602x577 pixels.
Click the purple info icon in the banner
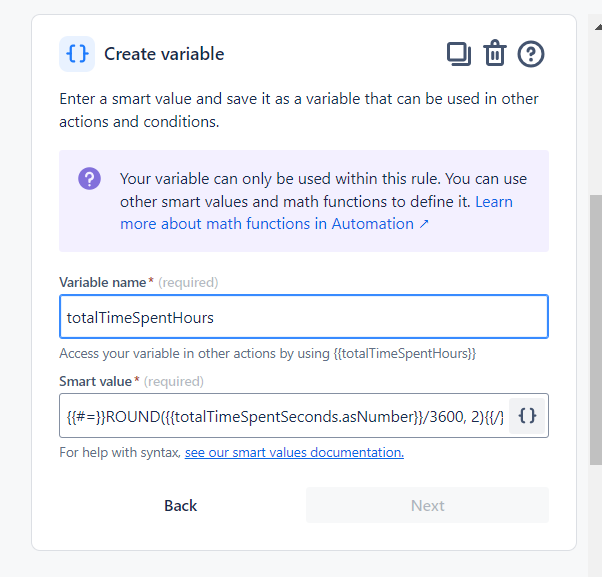click(90, 179)
